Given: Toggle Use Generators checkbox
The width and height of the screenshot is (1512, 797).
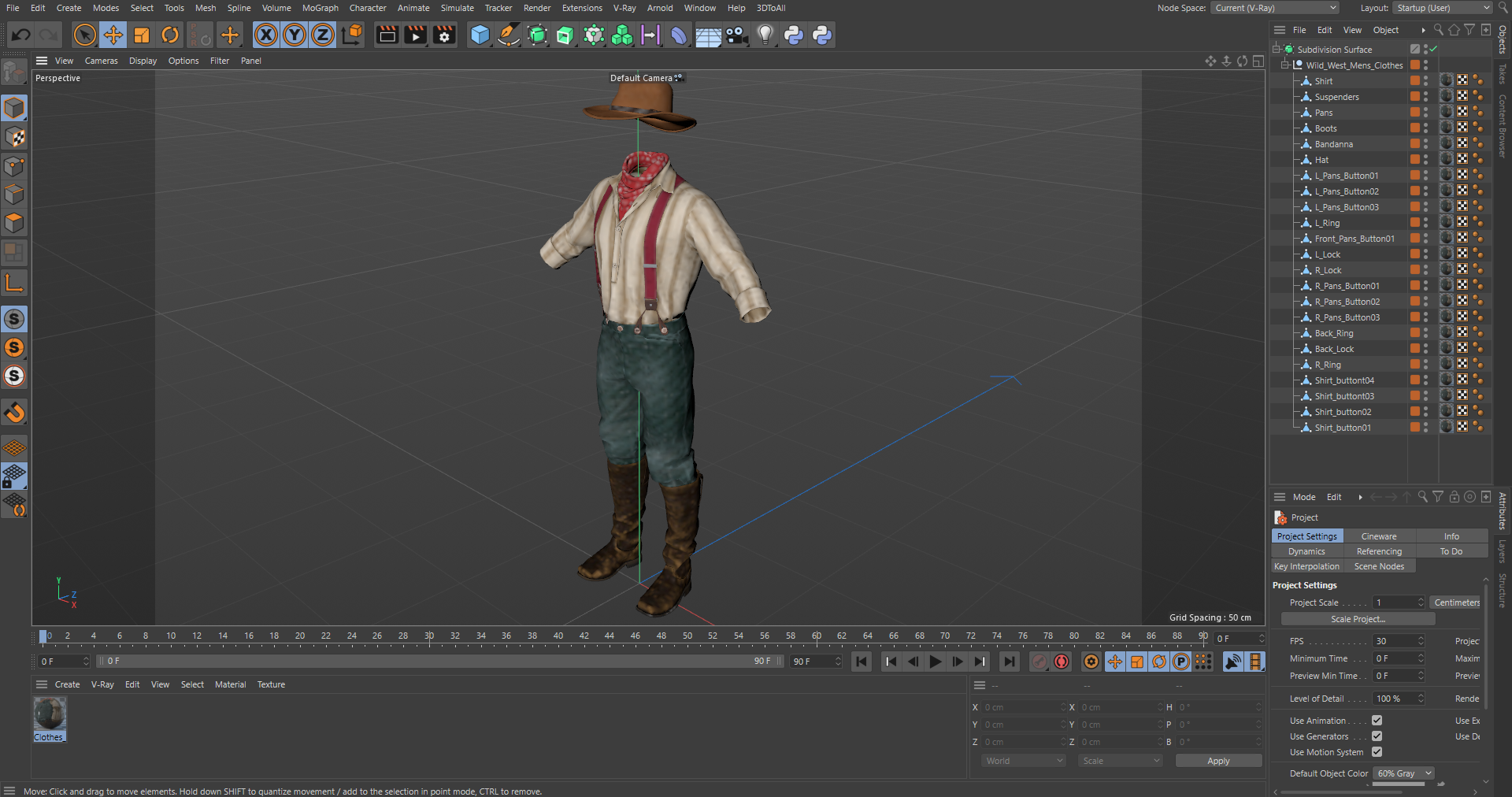Looking at the screenshot, I should (x=1377, y=736).
